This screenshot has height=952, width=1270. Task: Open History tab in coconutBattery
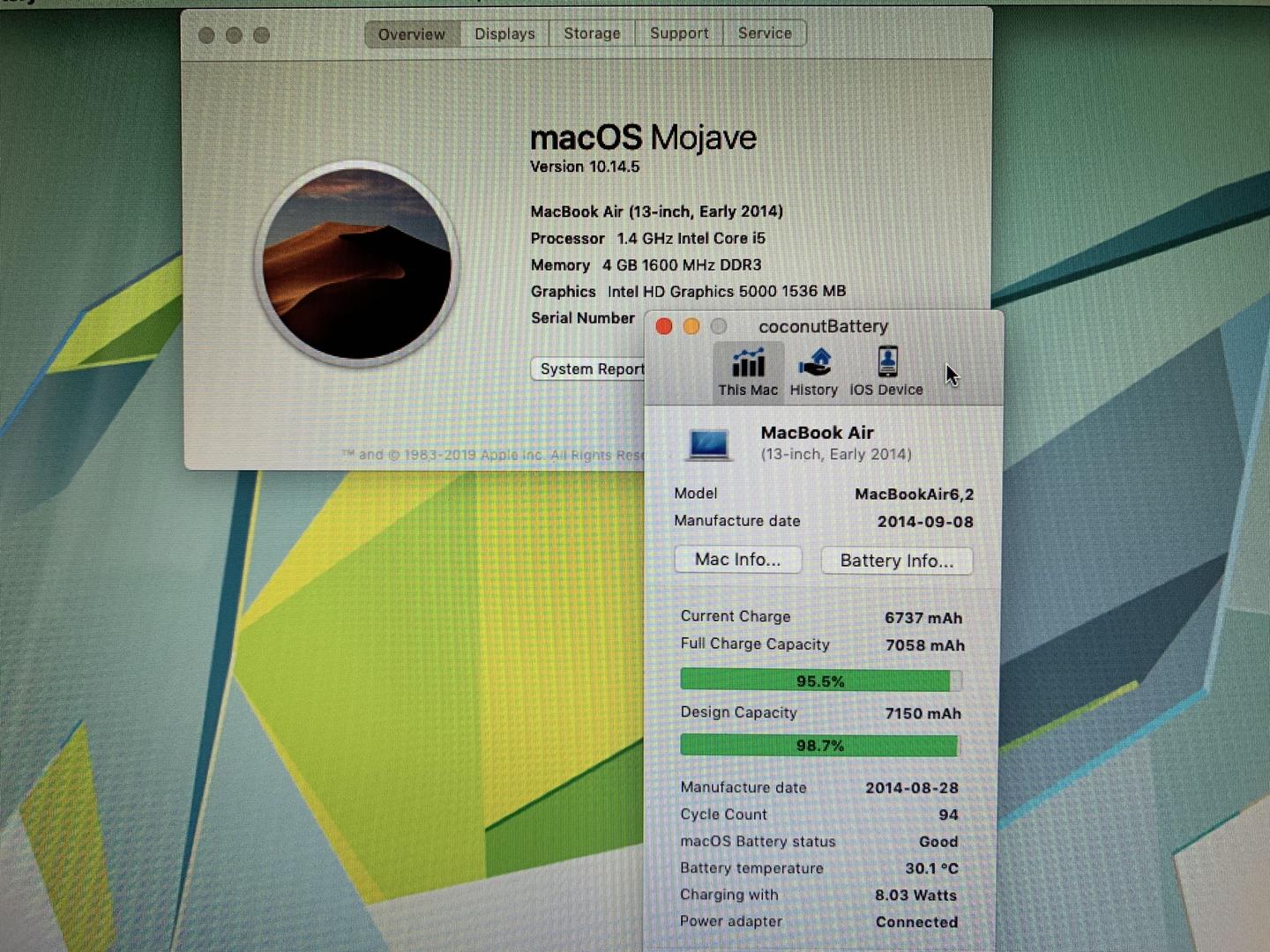813,372
